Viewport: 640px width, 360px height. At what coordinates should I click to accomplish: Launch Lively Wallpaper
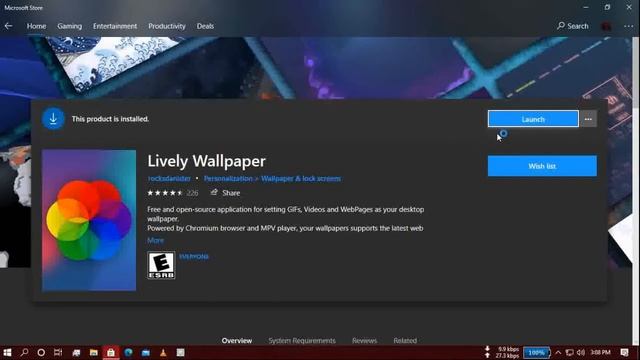[533, 119]
